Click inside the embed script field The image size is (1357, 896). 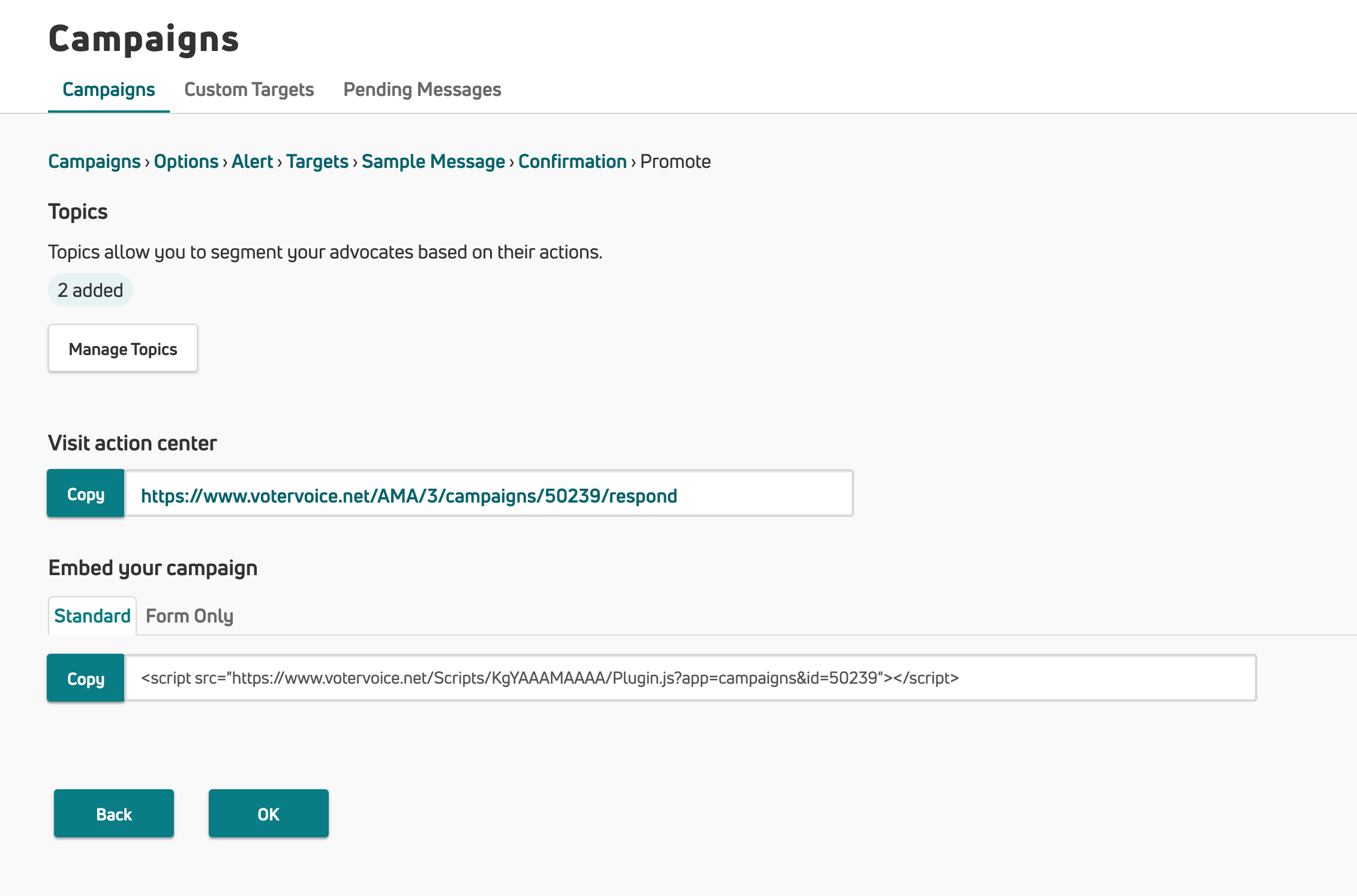click(x=690, y=678)
